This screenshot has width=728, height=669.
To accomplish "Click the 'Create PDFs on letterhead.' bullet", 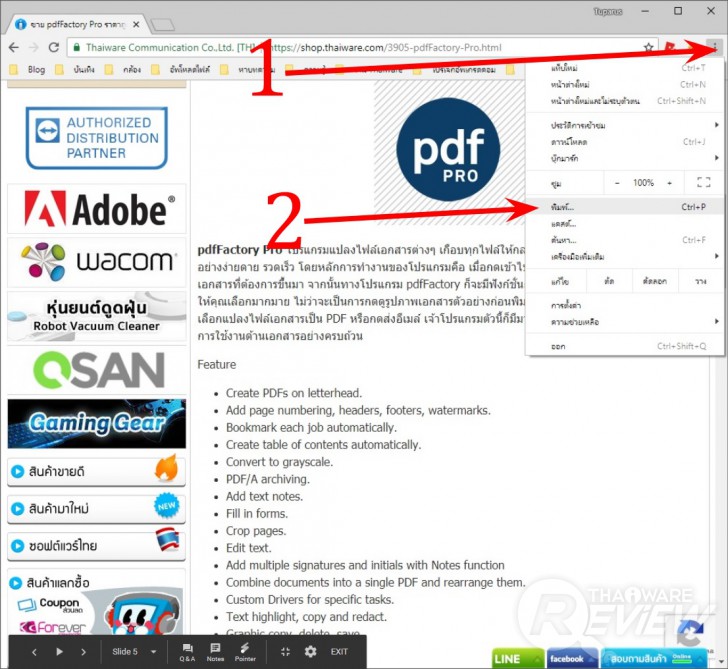I will (x=293, y=393).
